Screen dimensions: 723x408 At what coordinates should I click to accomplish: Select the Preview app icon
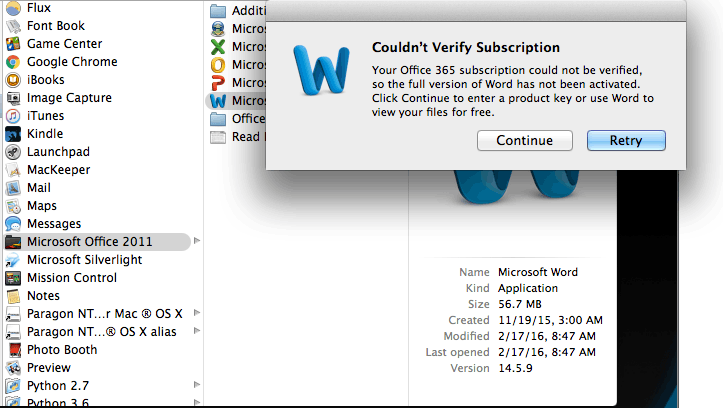(13, 367)
